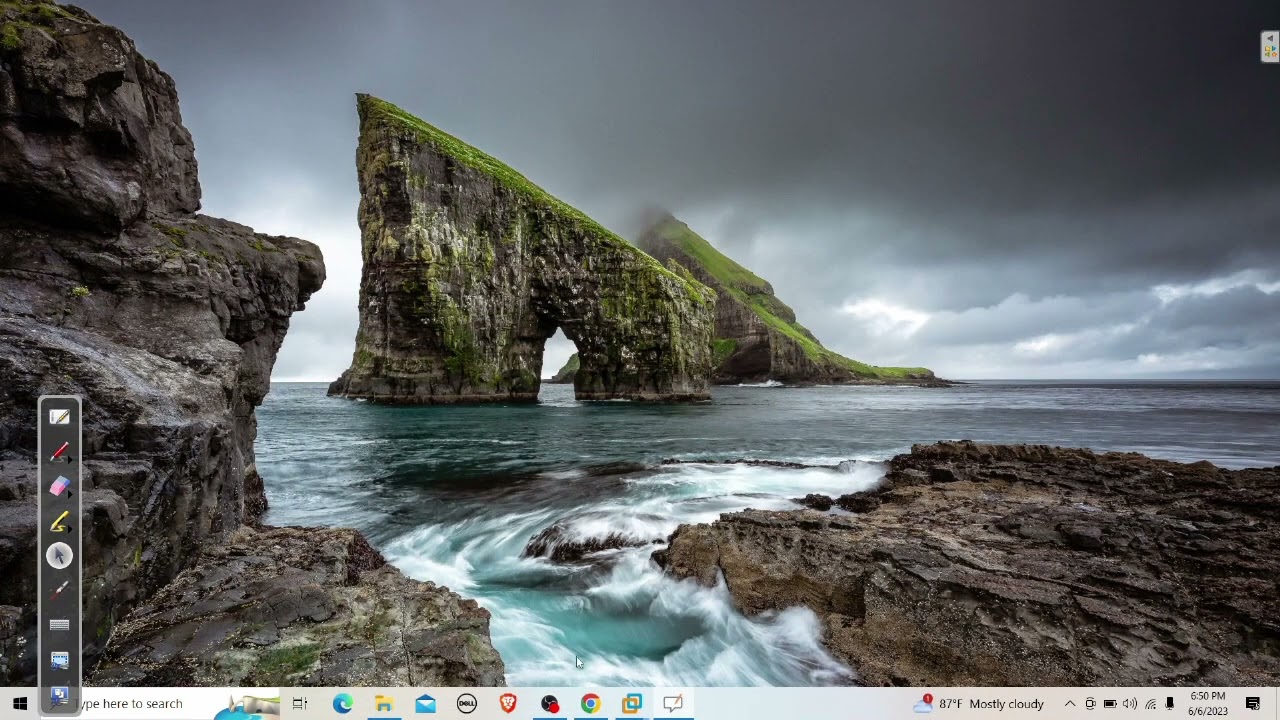This screenshot has width=1280, height=720.
Task: Open the Mail app
Action: point(425,704)
